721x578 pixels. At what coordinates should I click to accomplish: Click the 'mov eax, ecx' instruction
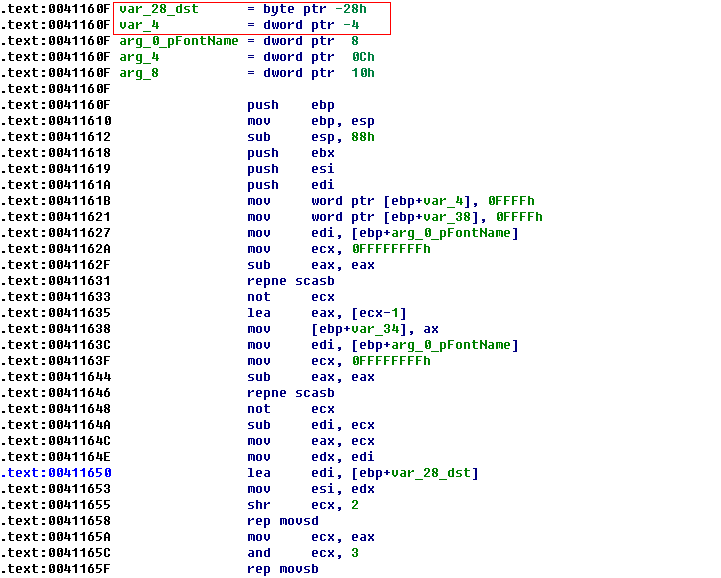tap(311, 441)
